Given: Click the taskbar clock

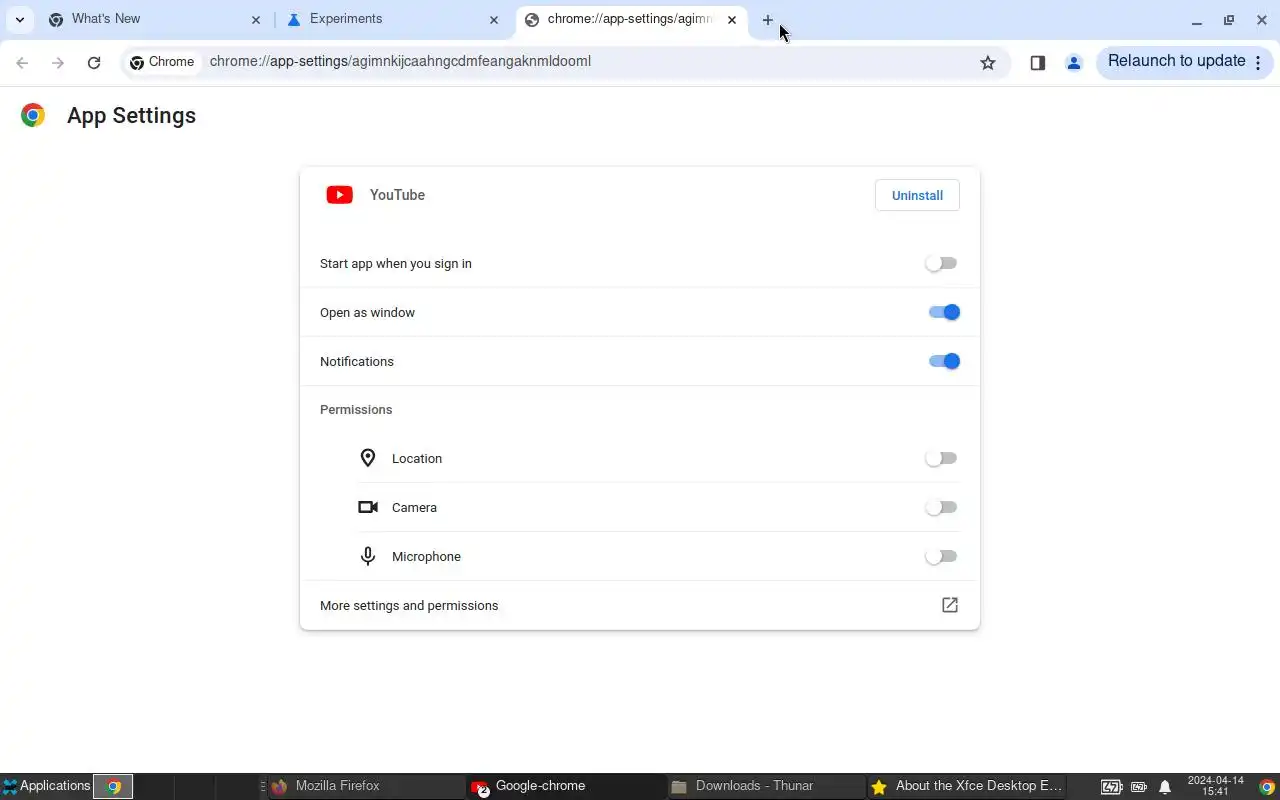Looking at the screenshot, I should pyautogui.click(x=1216, y=787).
